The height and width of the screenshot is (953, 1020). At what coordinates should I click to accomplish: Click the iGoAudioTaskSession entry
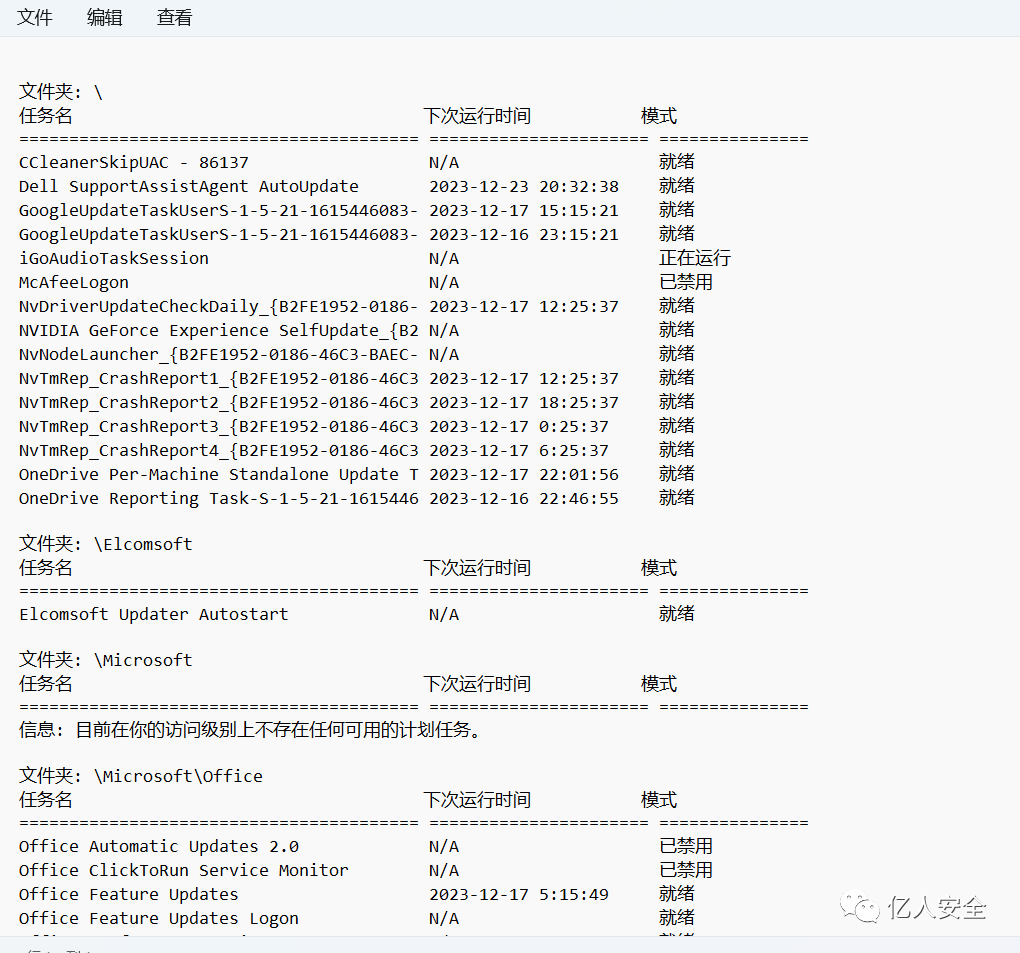coord(114,258)
